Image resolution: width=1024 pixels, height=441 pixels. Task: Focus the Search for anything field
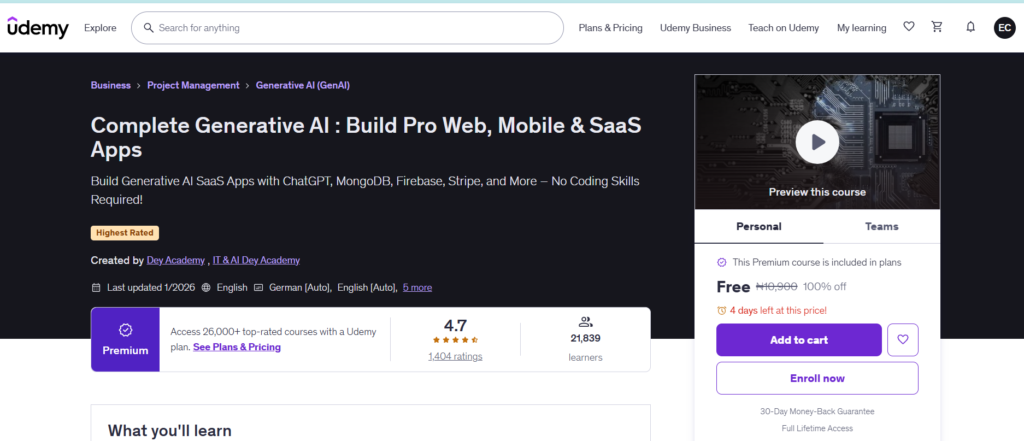pos(347,28)
